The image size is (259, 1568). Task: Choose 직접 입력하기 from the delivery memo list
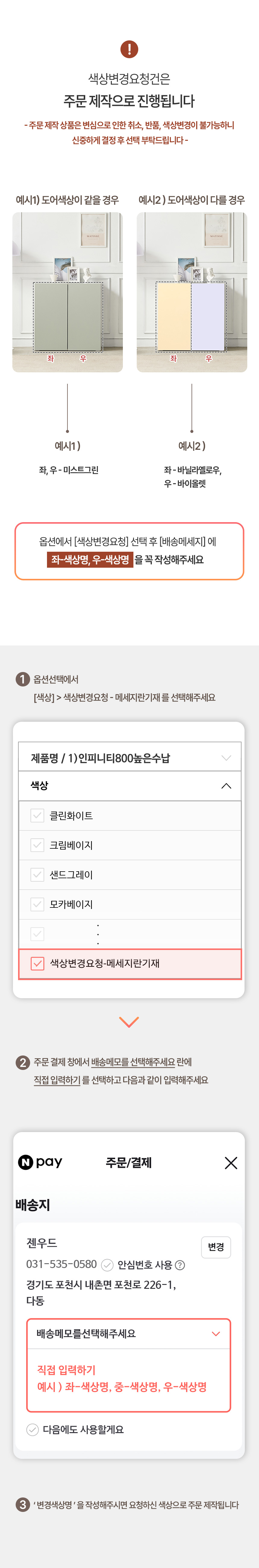click(66, 1370)
